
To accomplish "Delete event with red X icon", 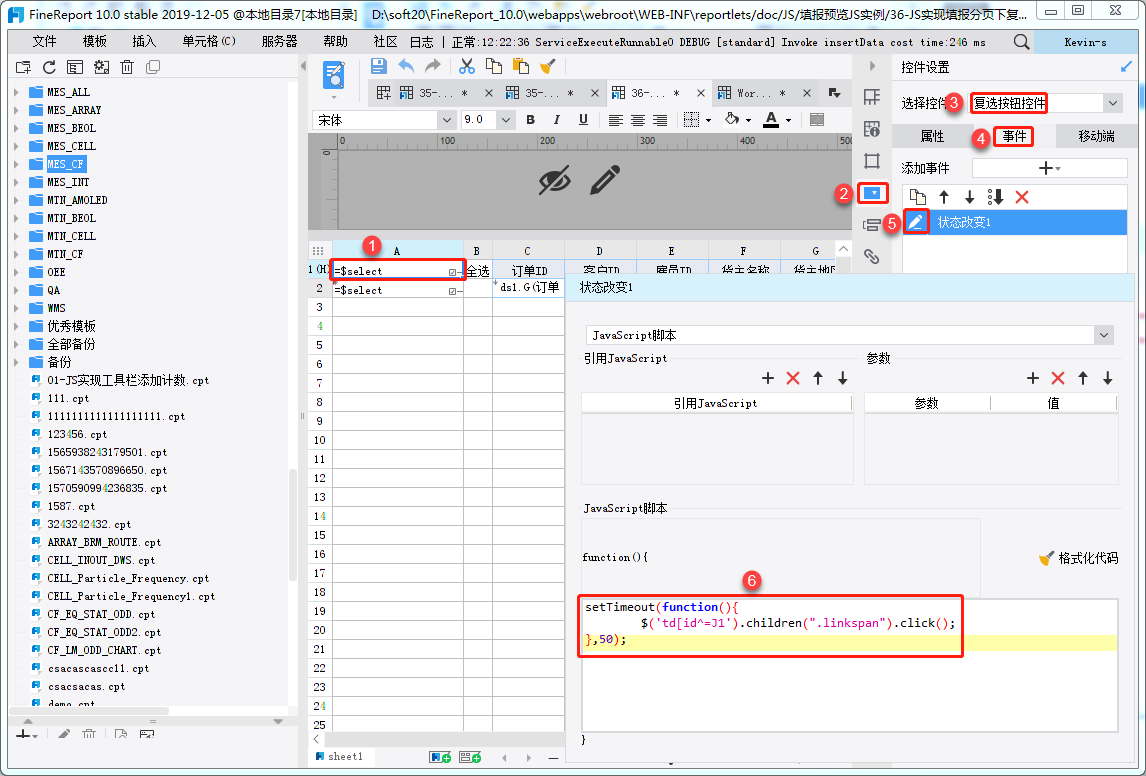I will pos(1022,197).
